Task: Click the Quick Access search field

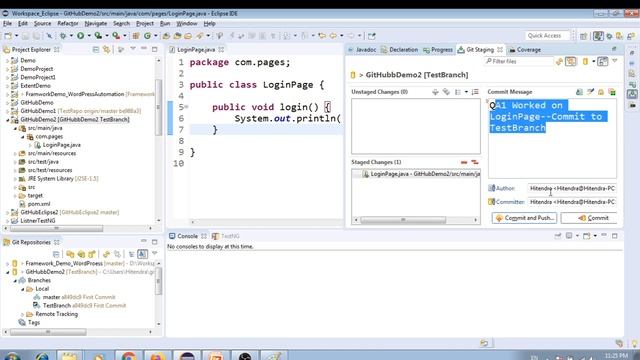Action: [x=547, y=36]
